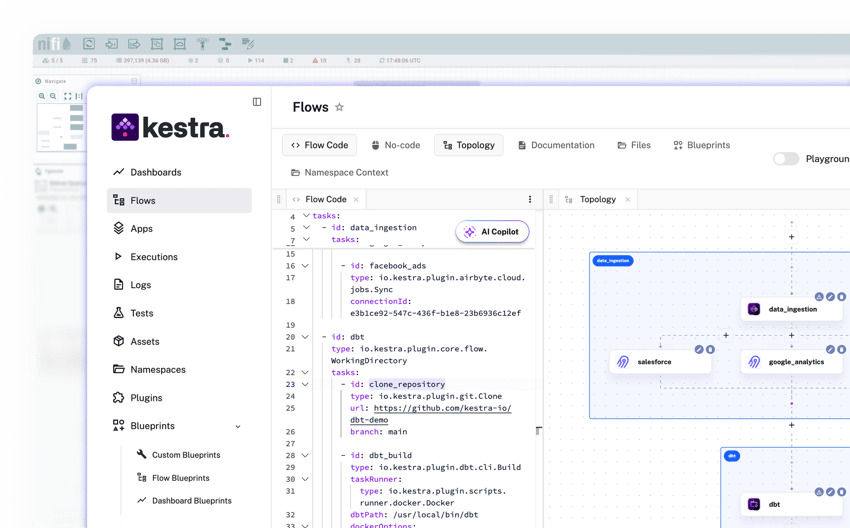
Task: Fold the dbt task at line 20
Action: 306,337
